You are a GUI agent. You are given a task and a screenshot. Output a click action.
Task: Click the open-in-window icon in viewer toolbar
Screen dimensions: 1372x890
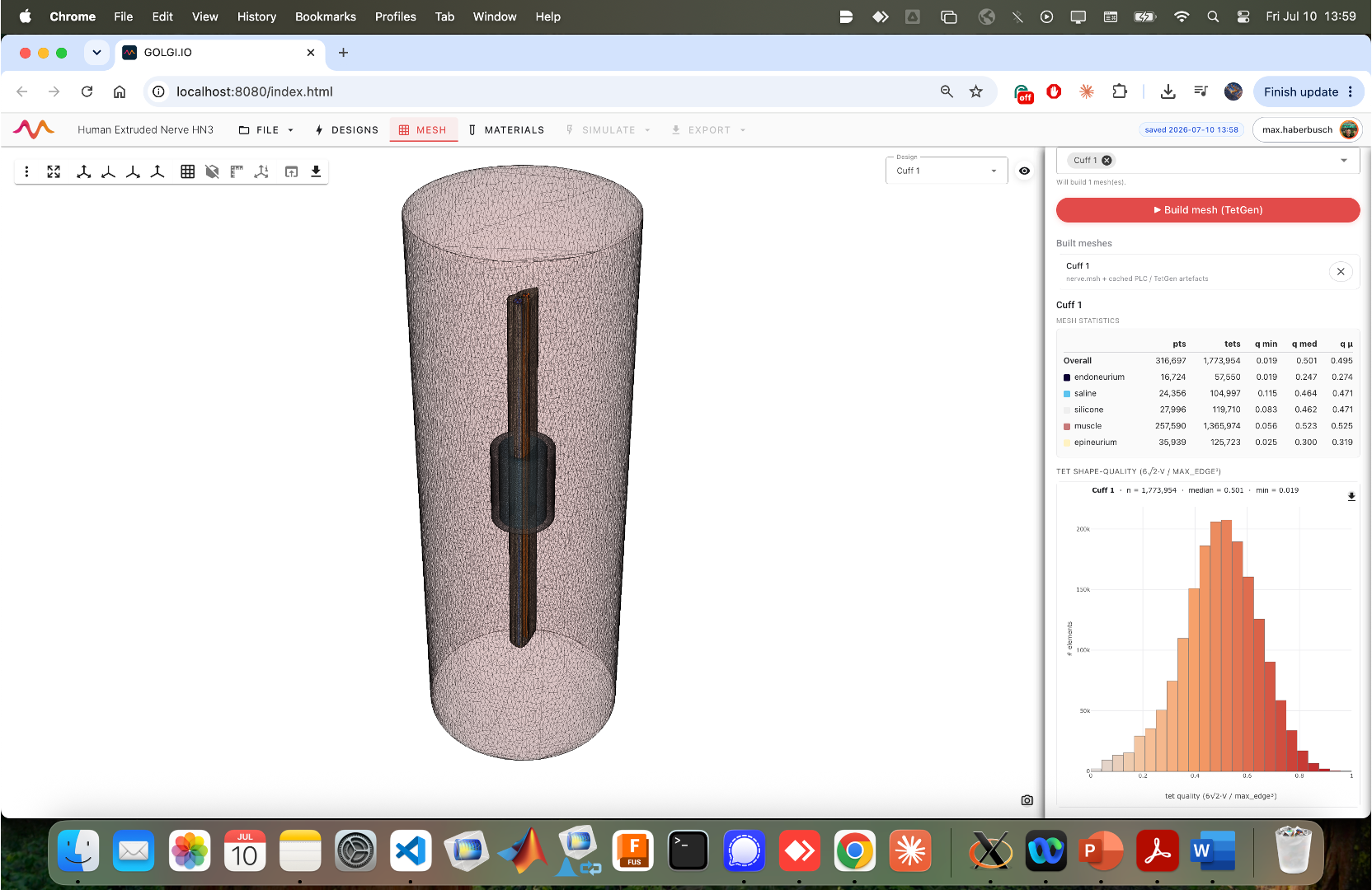291,171
